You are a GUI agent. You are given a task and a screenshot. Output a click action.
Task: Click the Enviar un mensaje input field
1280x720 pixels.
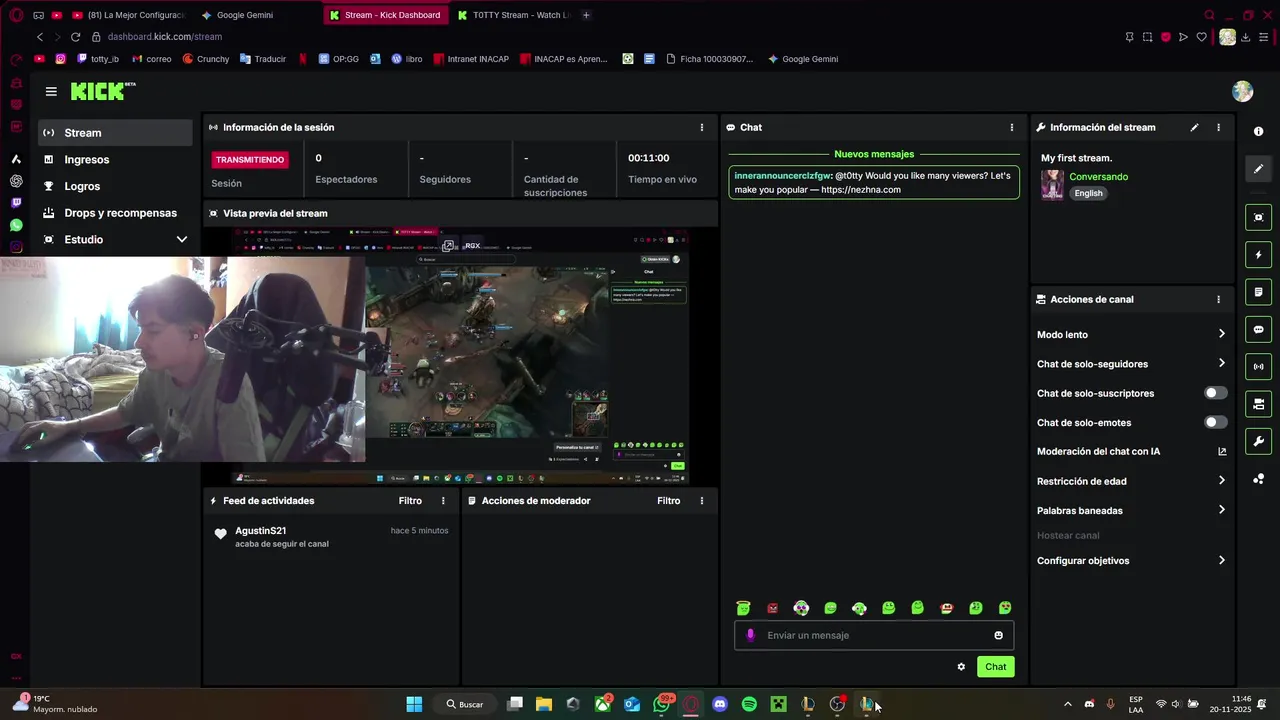(x=874, y=635)
